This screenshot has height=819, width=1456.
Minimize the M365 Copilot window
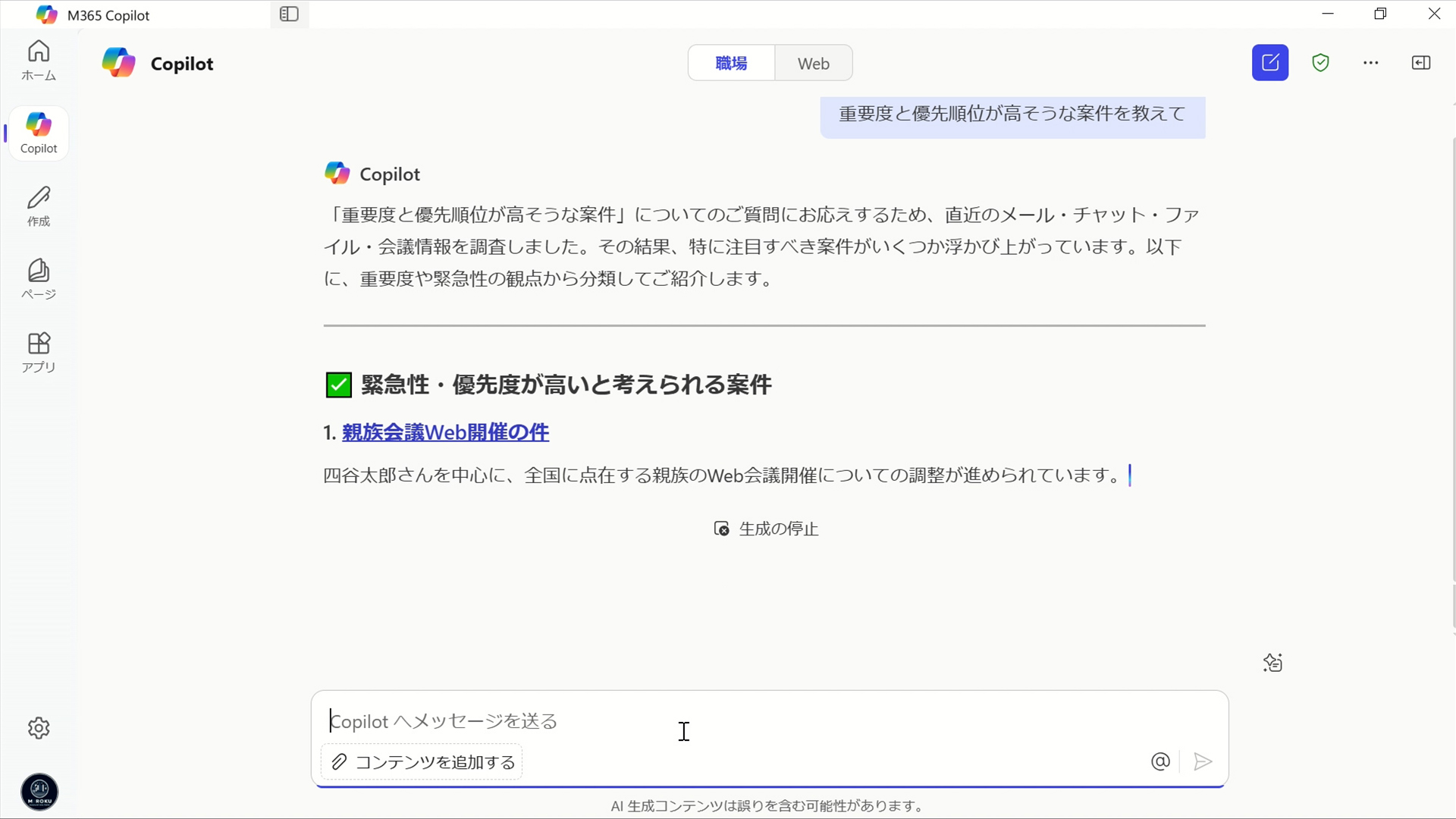click(1327, 14)
